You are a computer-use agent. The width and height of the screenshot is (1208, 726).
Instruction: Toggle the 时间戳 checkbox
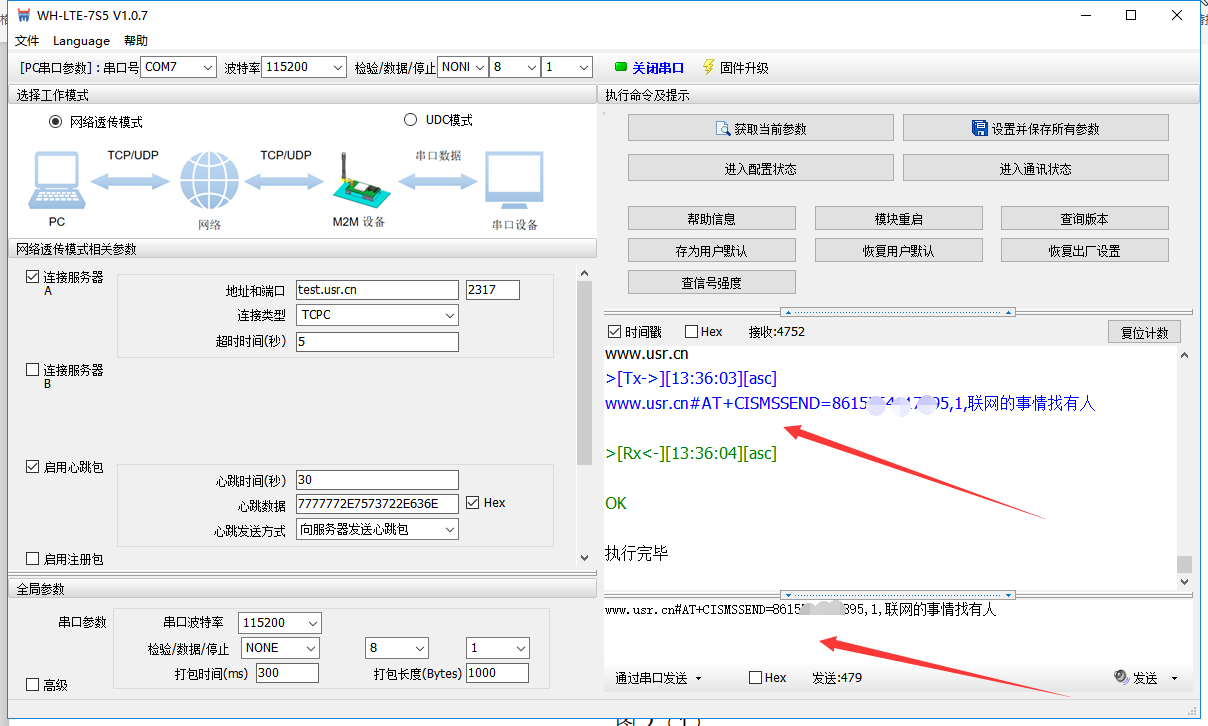614,332
